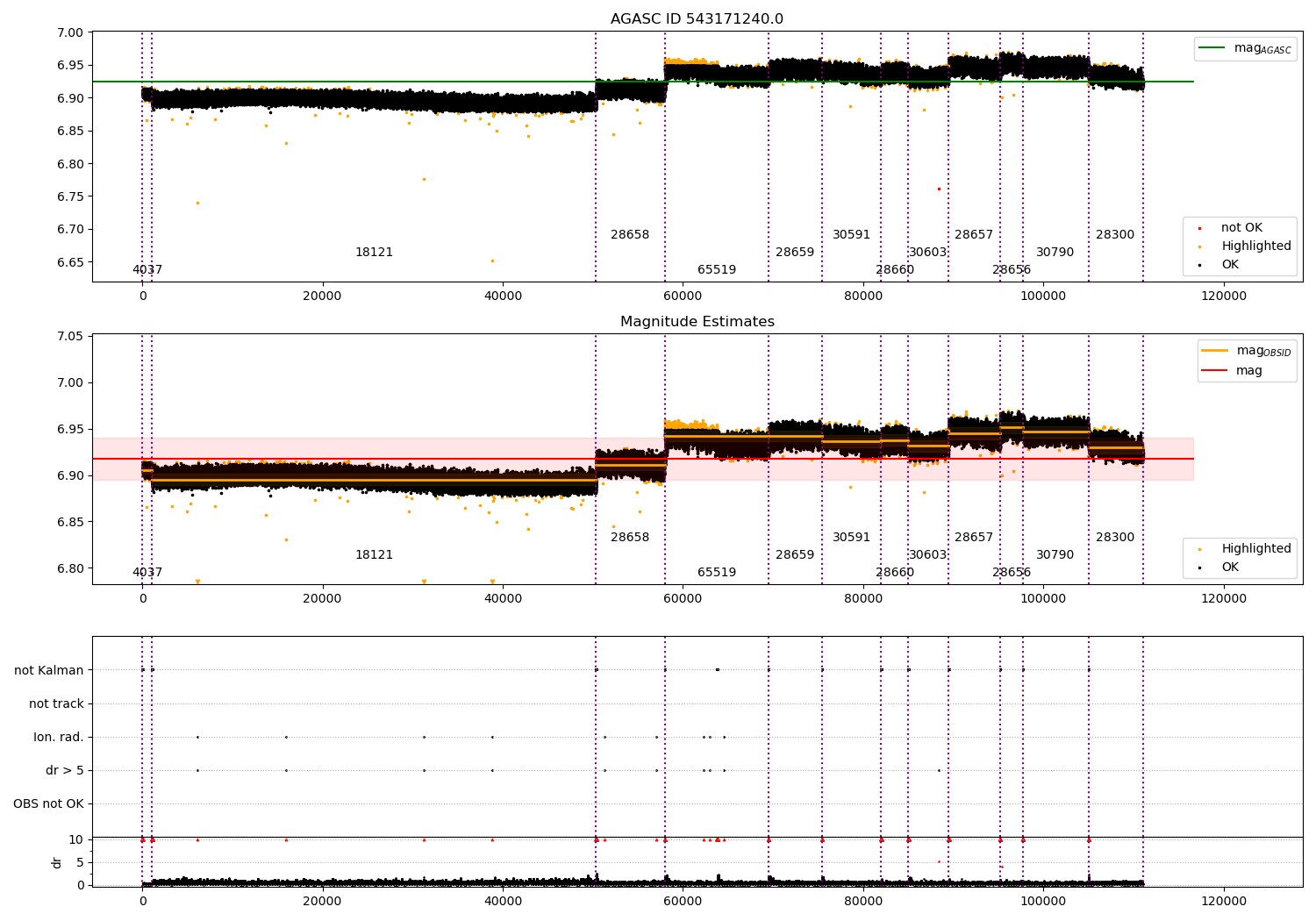1316x921 pixels.
Task: Click the 'Magnitude Estimates' subplot title
Action: pos(697,322)
